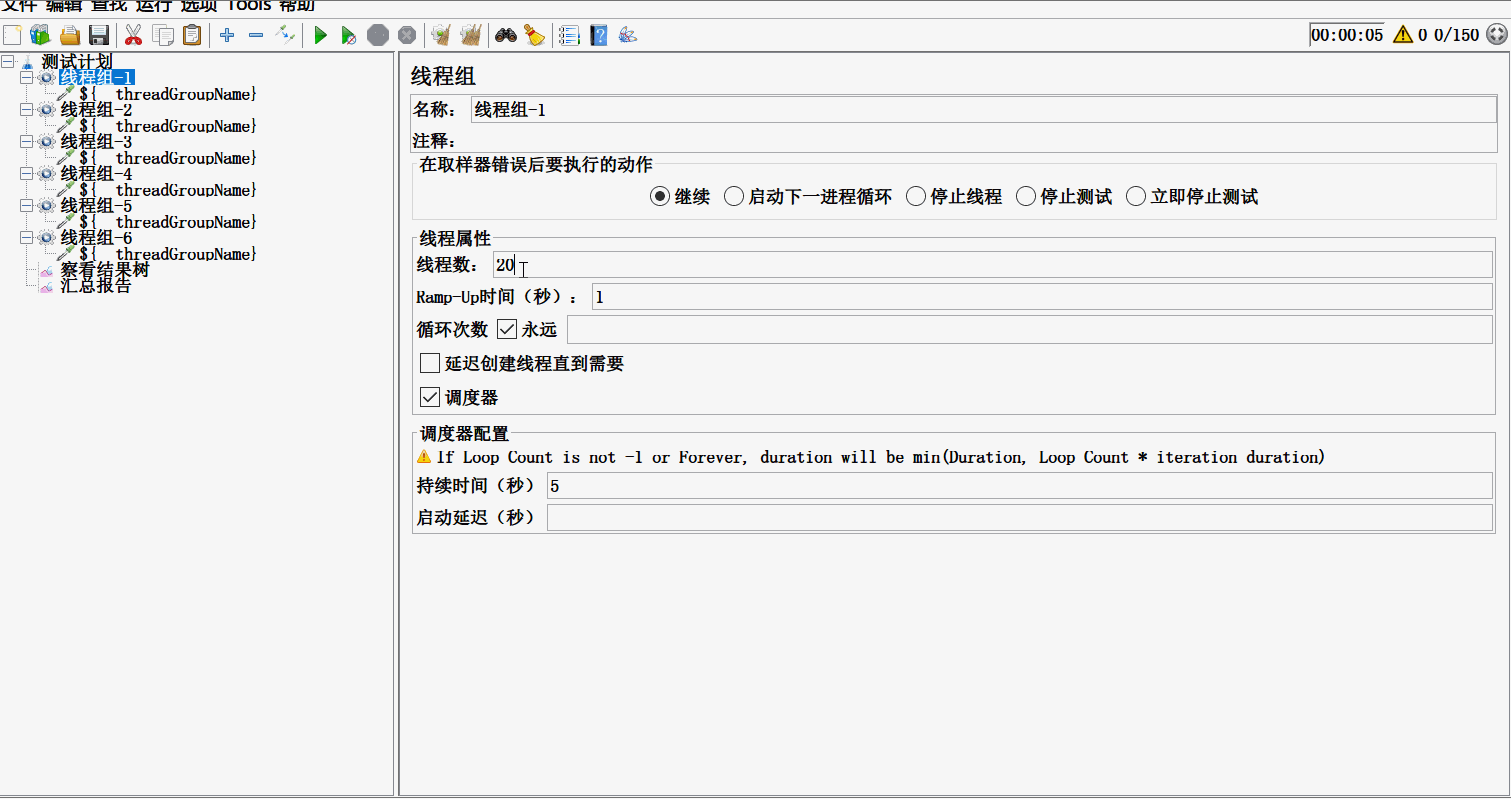Collapse the 测试计划 root node toggle
The width and height of the screenshot is (1511, 799).
pyautogui.click(x=8, y=62)
